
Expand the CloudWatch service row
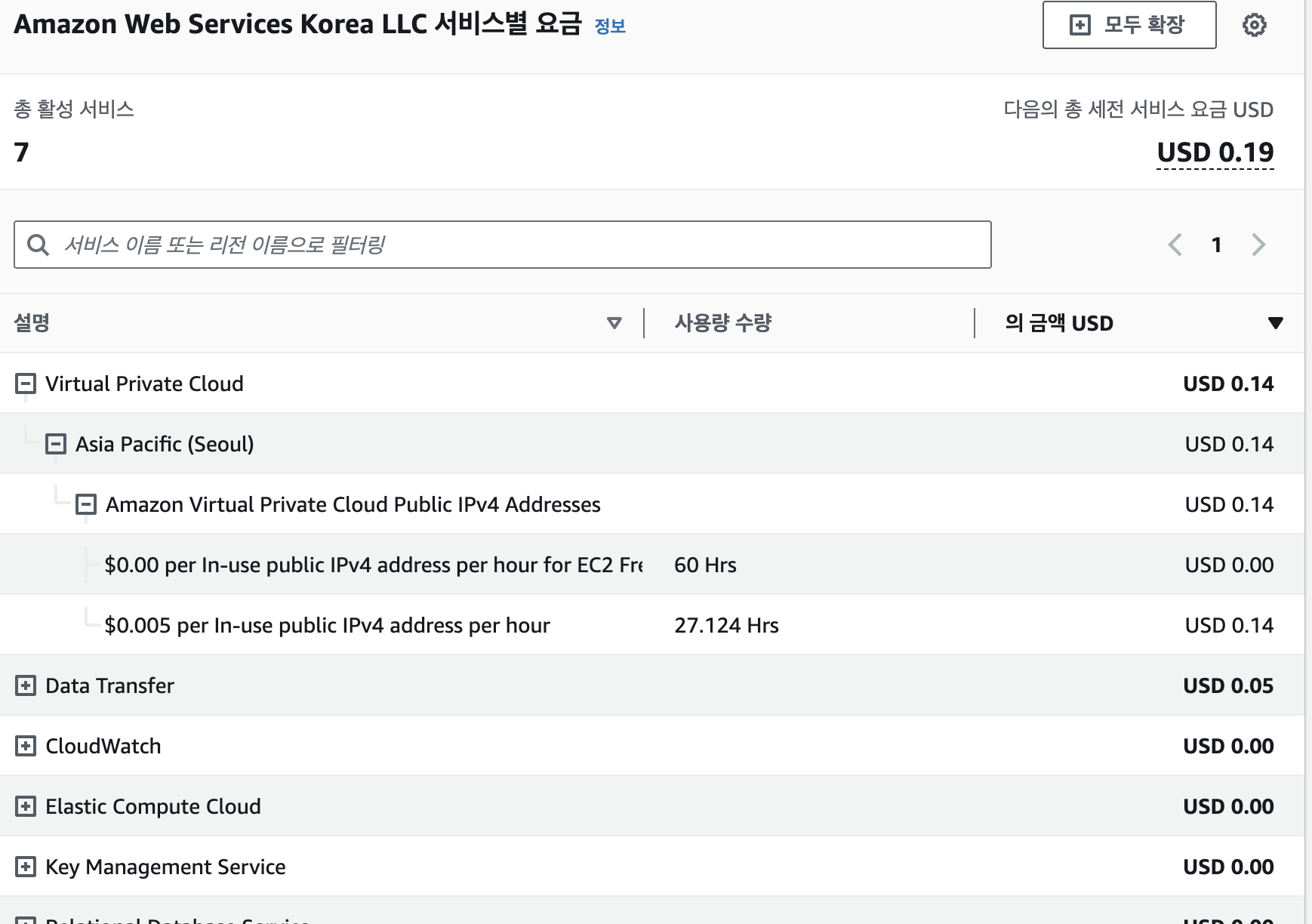26,746
